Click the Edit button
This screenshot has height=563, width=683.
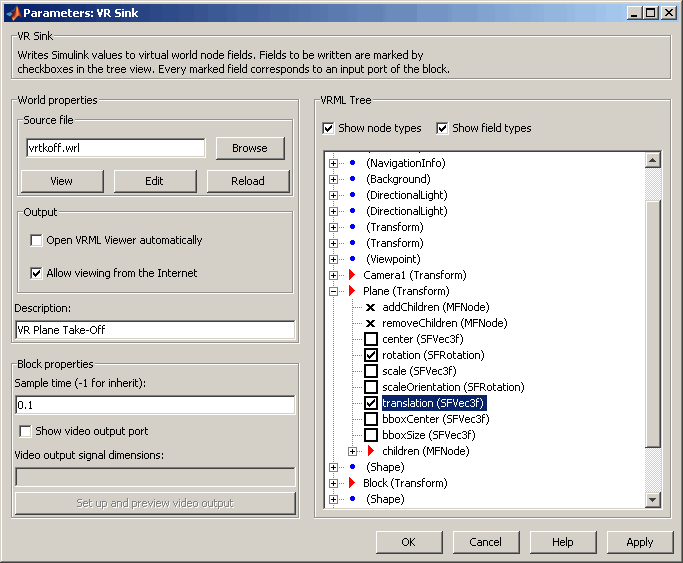point(155,181)
